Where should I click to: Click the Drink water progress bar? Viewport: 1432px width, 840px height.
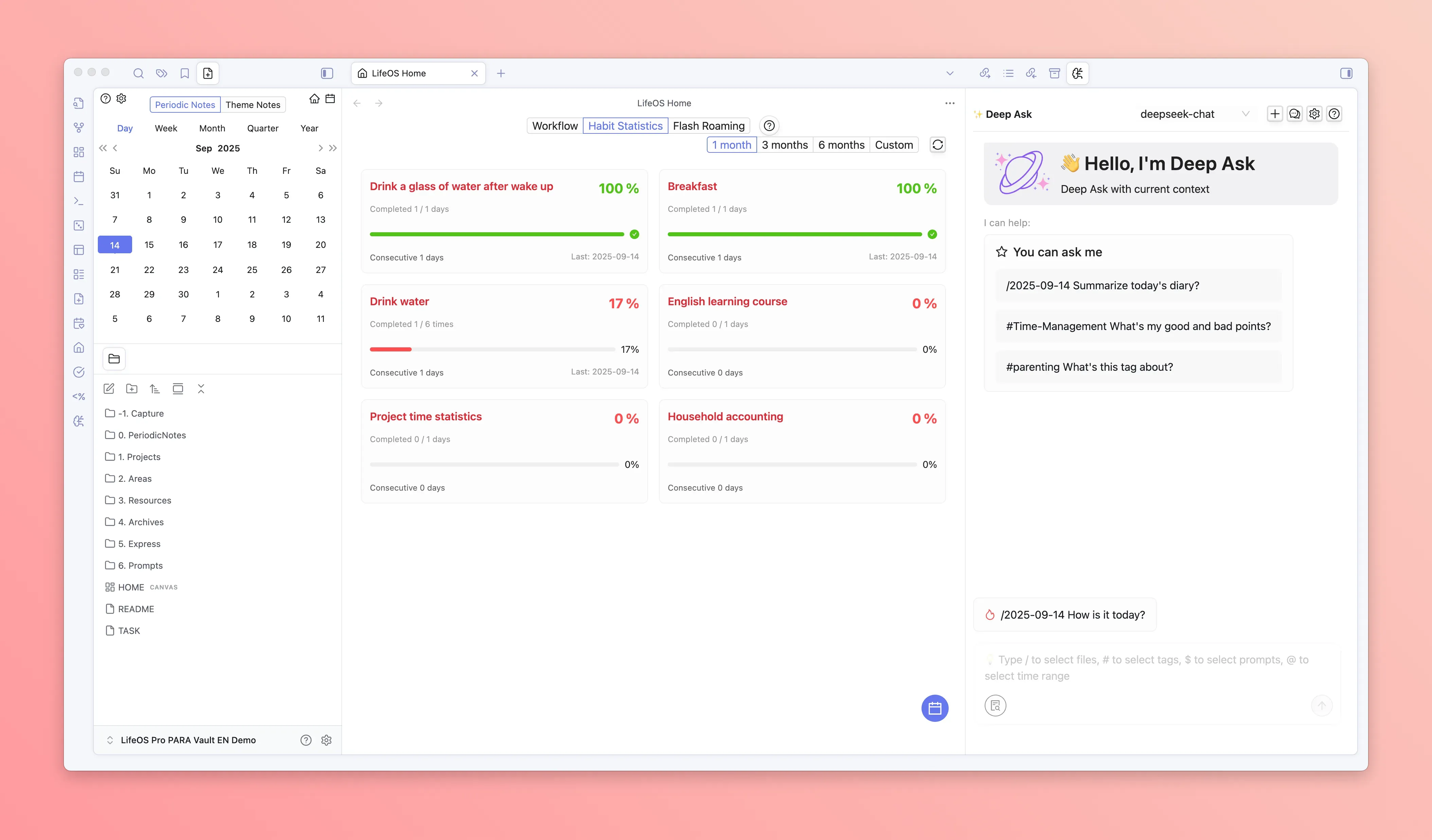[492, 349]
